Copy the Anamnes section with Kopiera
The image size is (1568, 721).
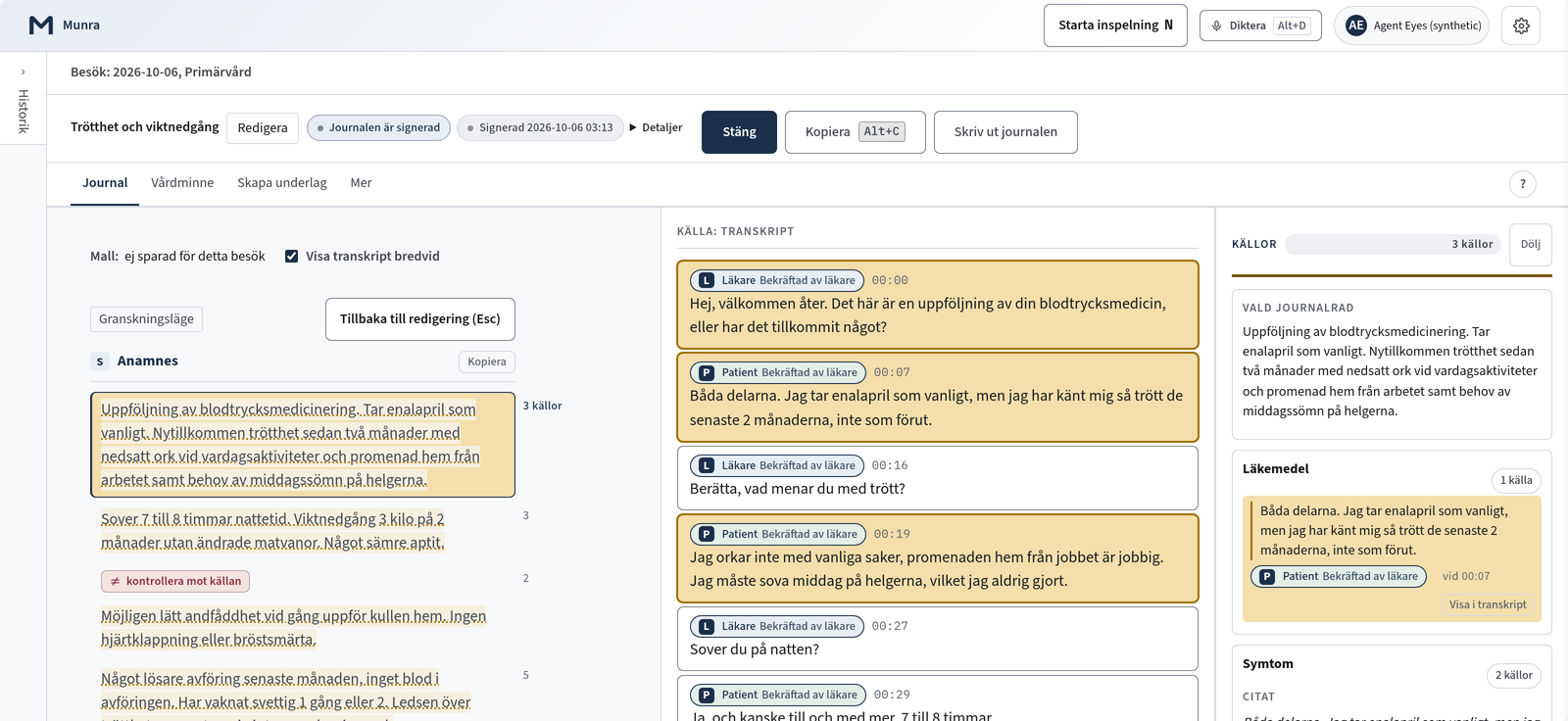tap(487, 361)
